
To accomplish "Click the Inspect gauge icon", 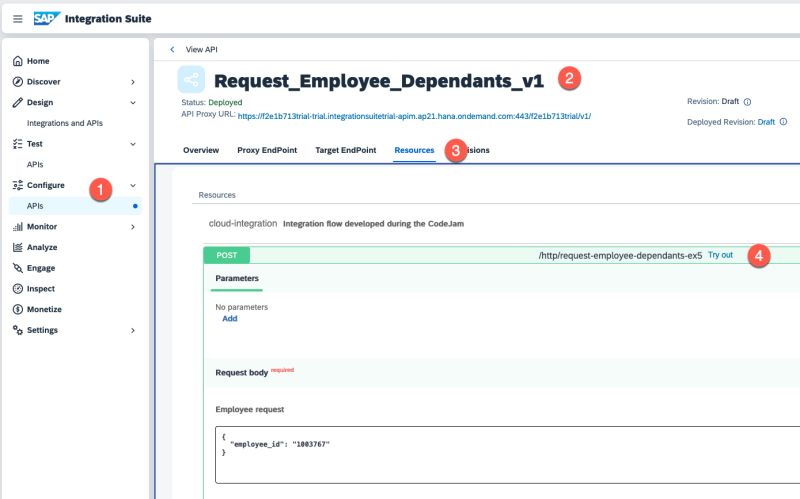I will pos(17,289).
